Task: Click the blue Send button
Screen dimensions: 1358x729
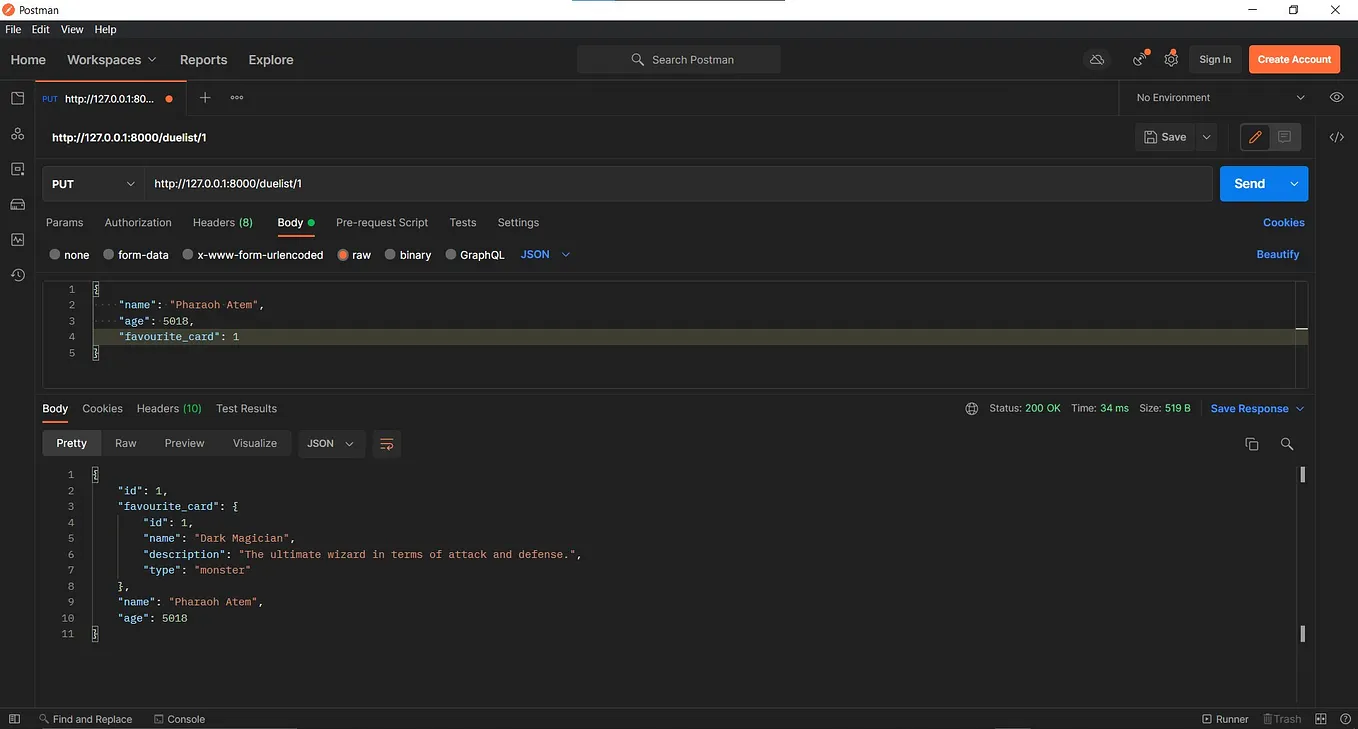Action: [x=1250, y=184]
